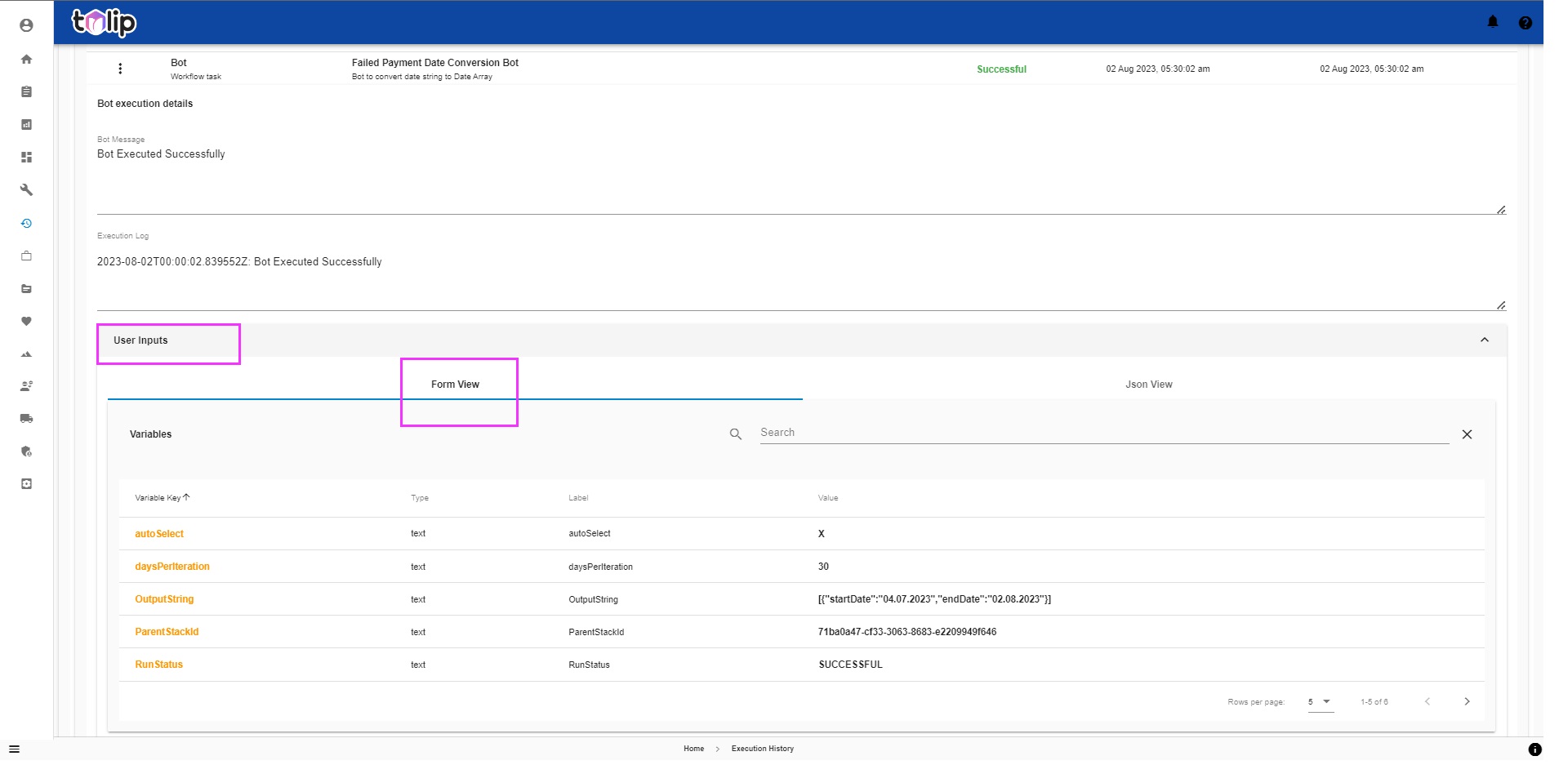Open the heart icon in sidebar
1568x765 pixels.
26,321
